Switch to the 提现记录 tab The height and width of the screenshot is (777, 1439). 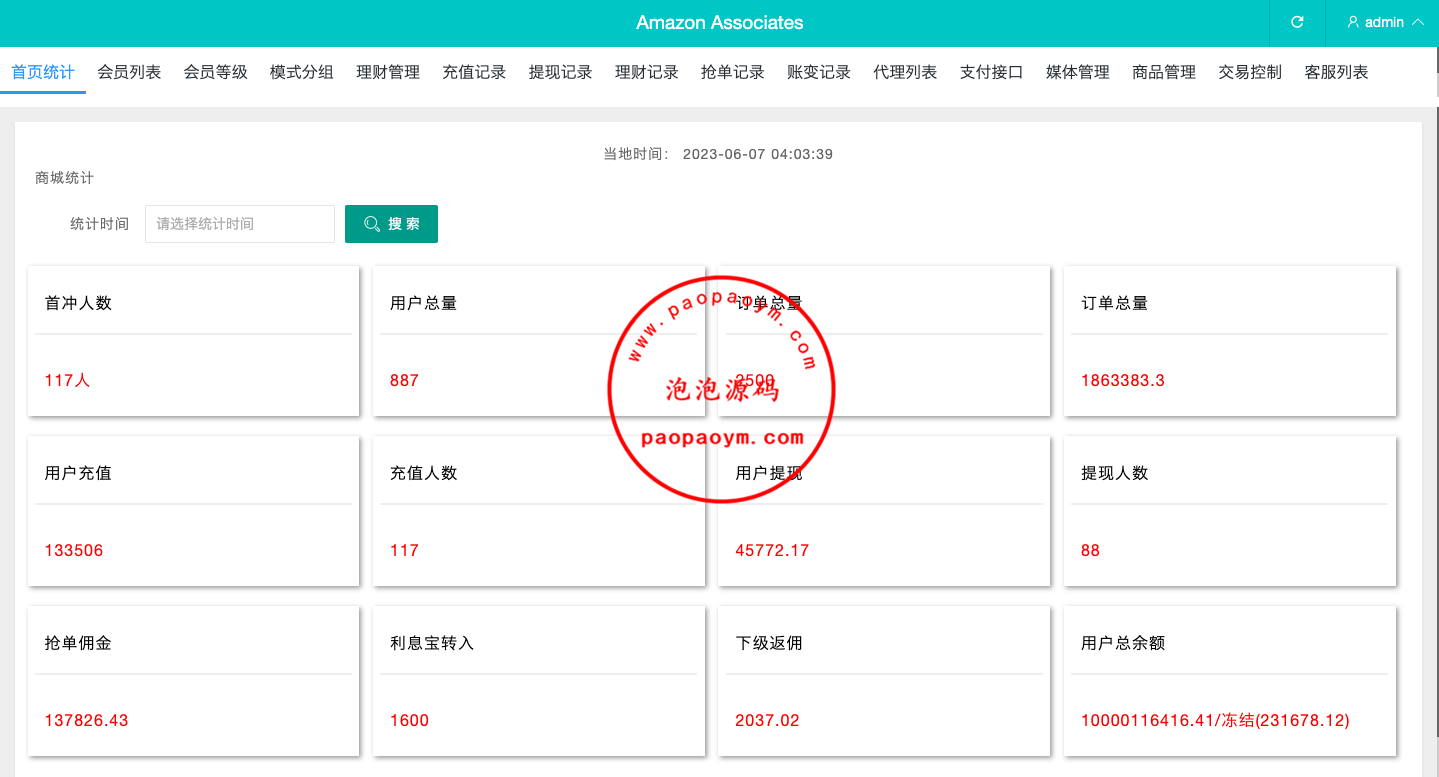click(560, 72)
